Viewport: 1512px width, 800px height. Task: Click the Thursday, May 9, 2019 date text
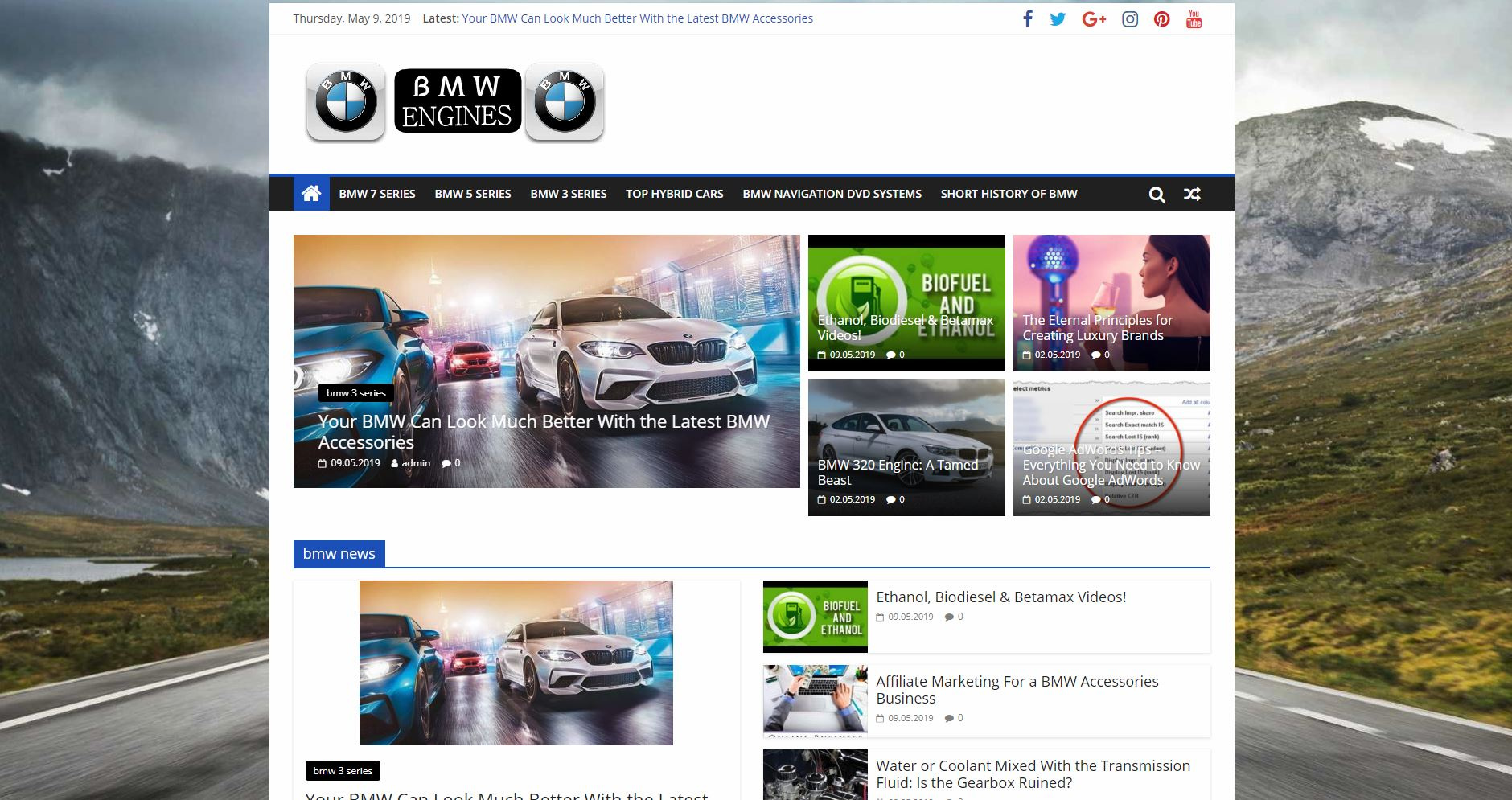[x=351, y=18]
